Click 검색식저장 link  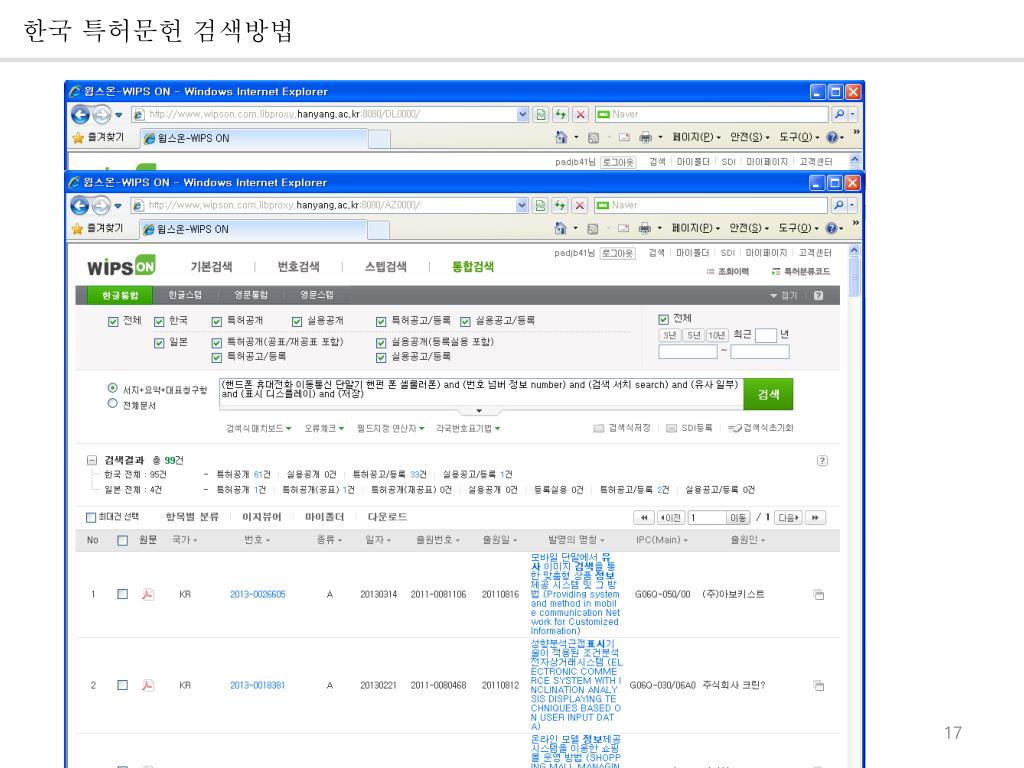click(622, 428)
